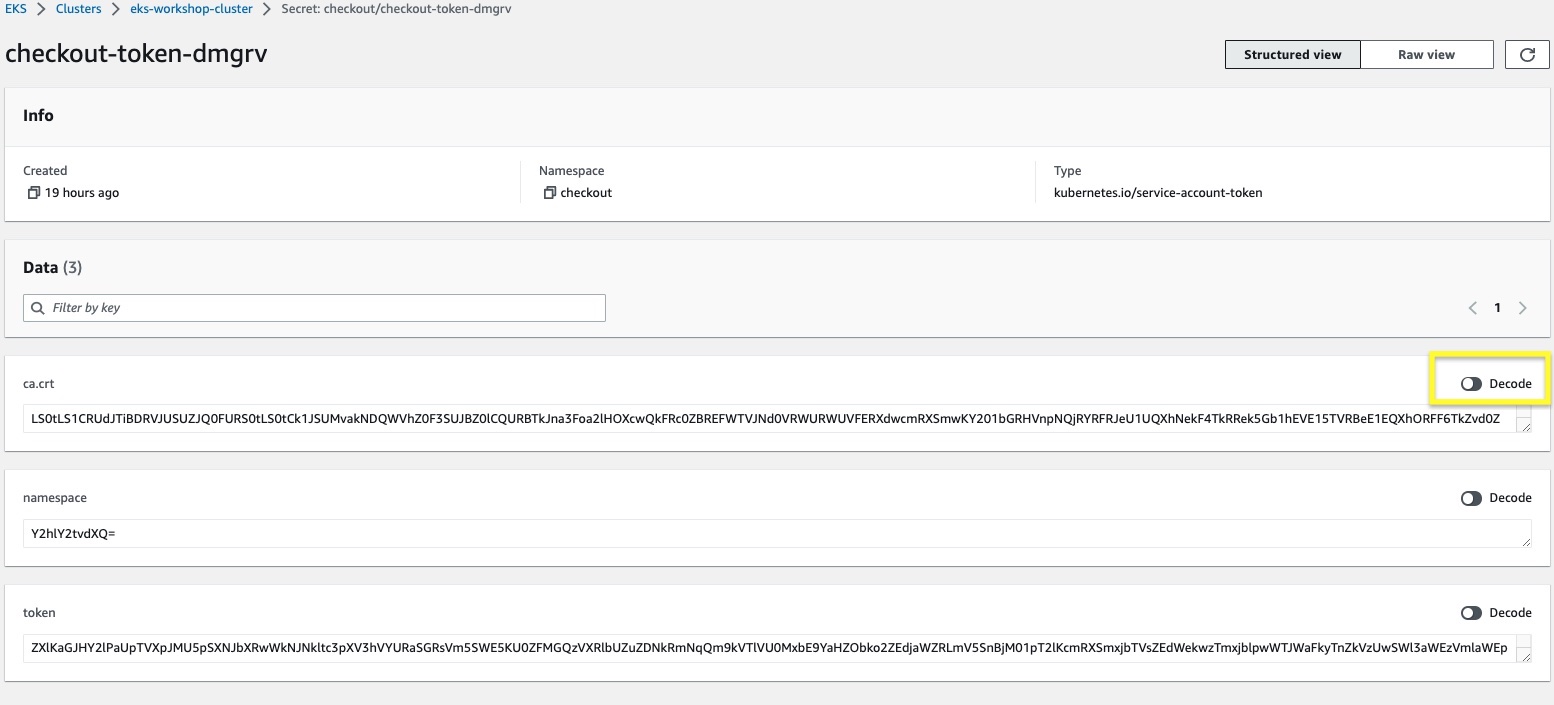The width and height of the screenshot is (1554, 705).
Task: Click the refresh icon button
Action: pyautogui.click(x=1527, y=55)
